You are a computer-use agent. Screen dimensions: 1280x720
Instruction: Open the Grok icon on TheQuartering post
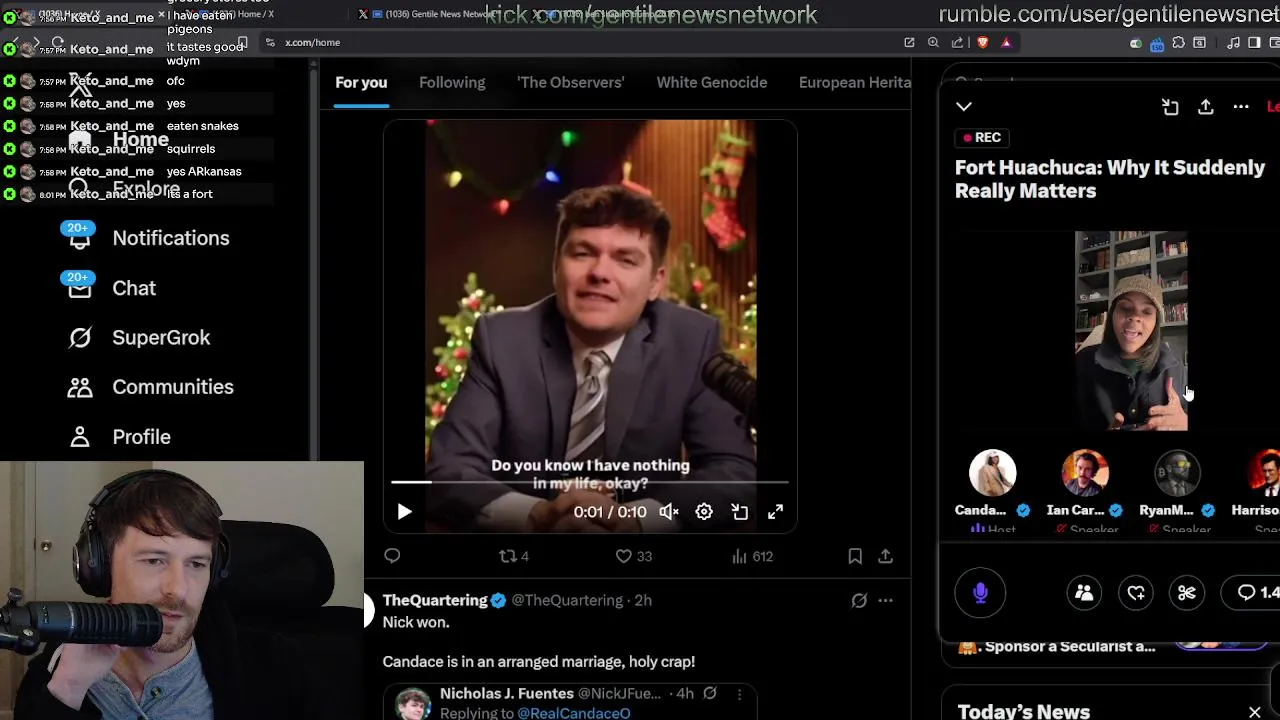(859, 601)
